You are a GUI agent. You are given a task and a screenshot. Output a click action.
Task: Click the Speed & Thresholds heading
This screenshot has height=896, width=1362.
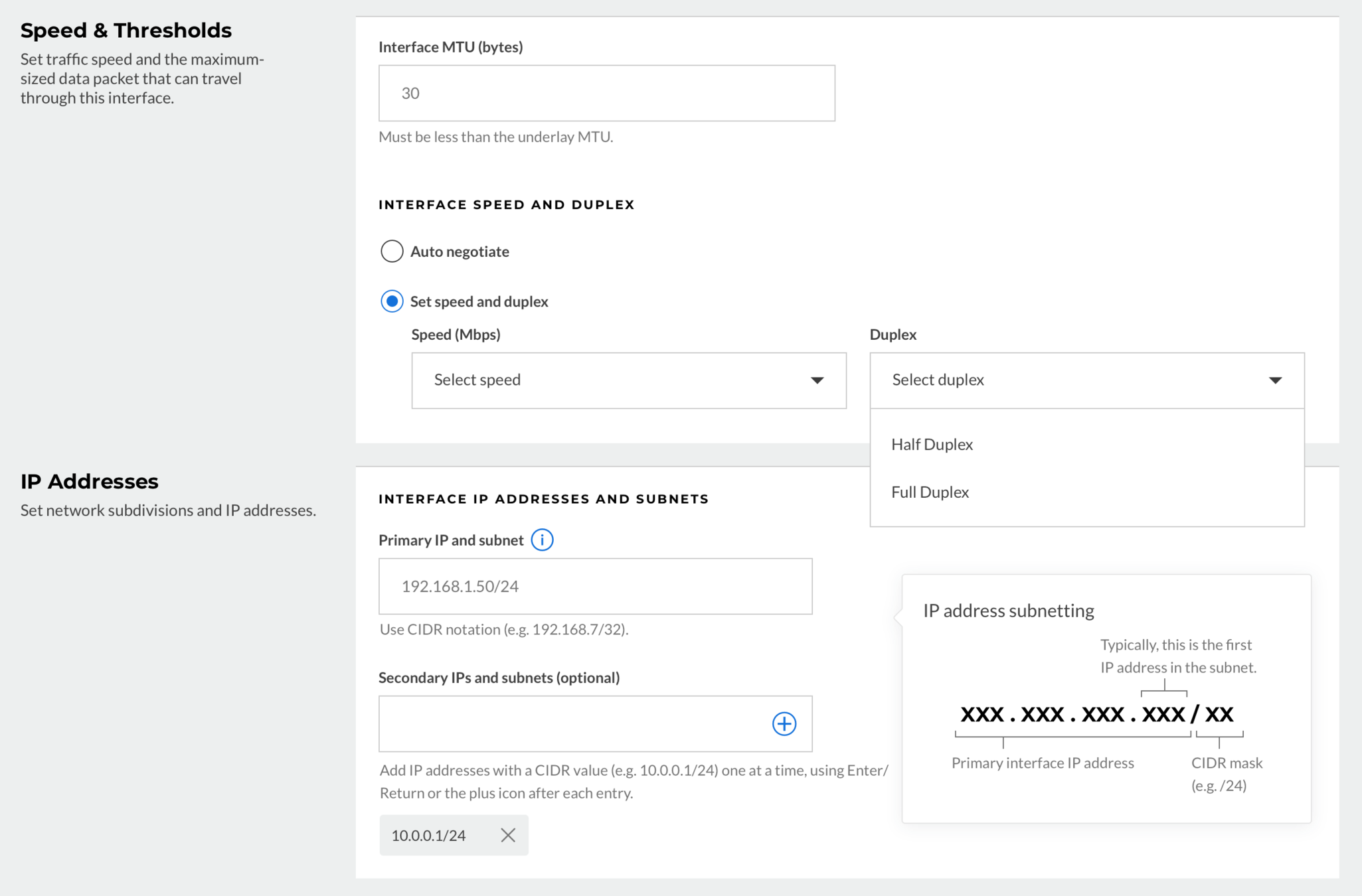point(126,31)
